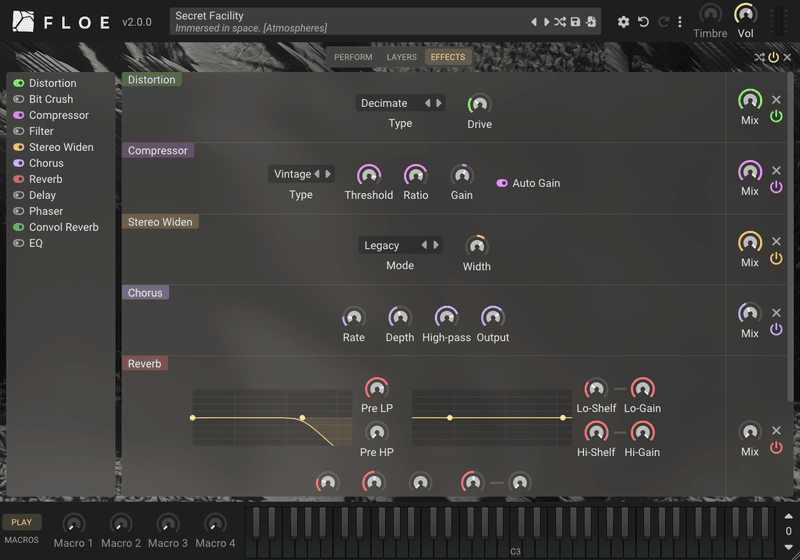Click Stereo Widen mode next arrow
800x560 pixels.
pos(436,245)
